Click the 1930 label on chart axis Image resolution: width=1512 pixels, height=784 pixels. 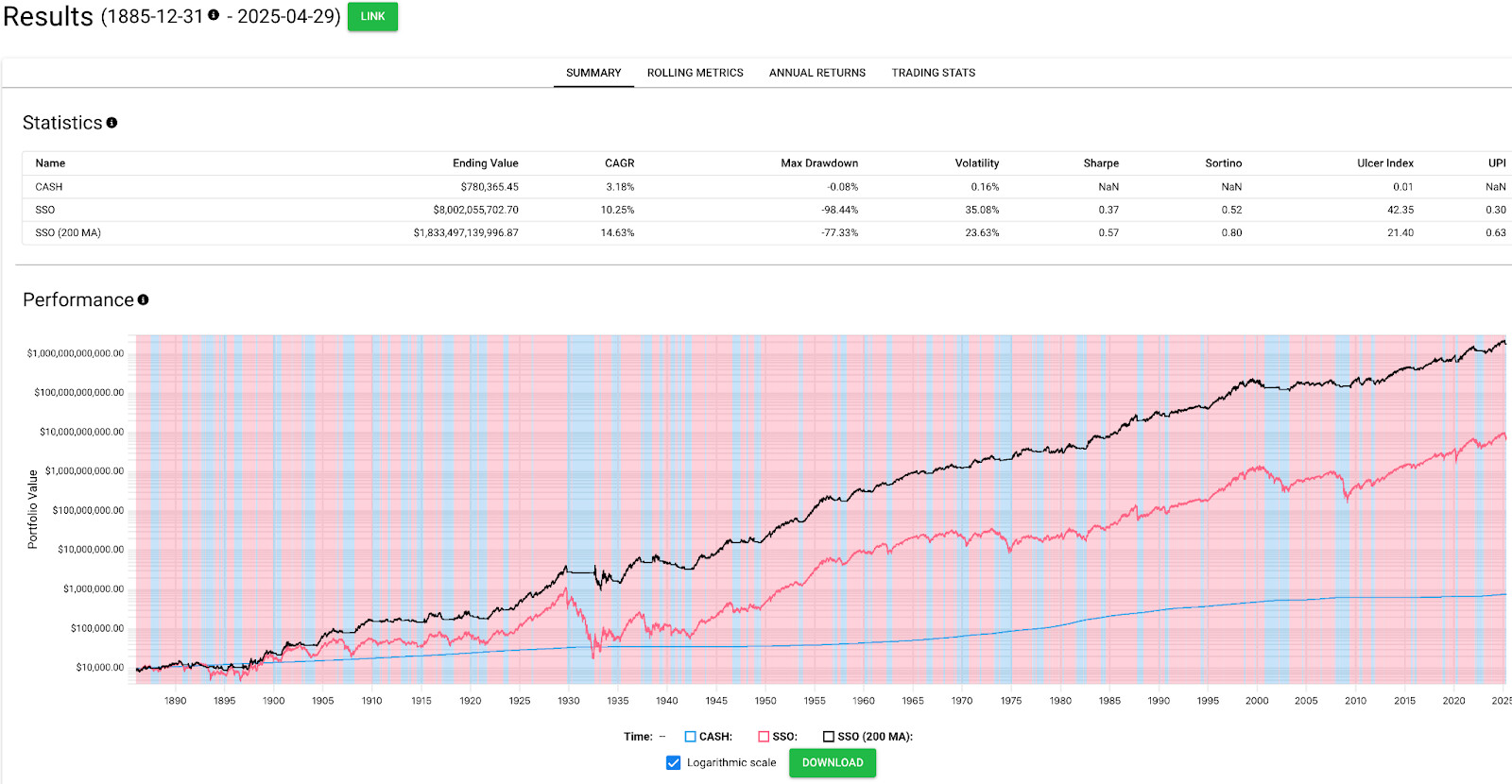tap(568, 701)
